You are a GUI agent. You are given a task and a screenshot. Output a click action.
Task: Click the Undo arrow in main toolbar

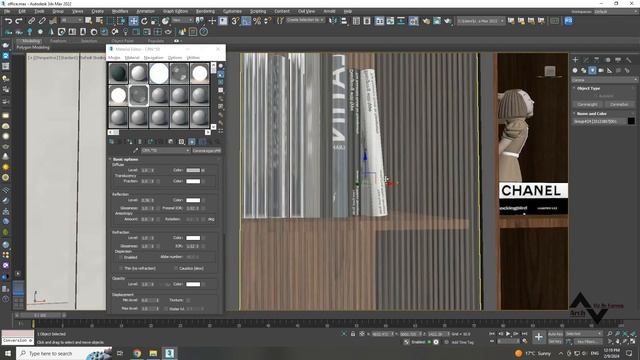pyautogui.click(x=8, y=21)
